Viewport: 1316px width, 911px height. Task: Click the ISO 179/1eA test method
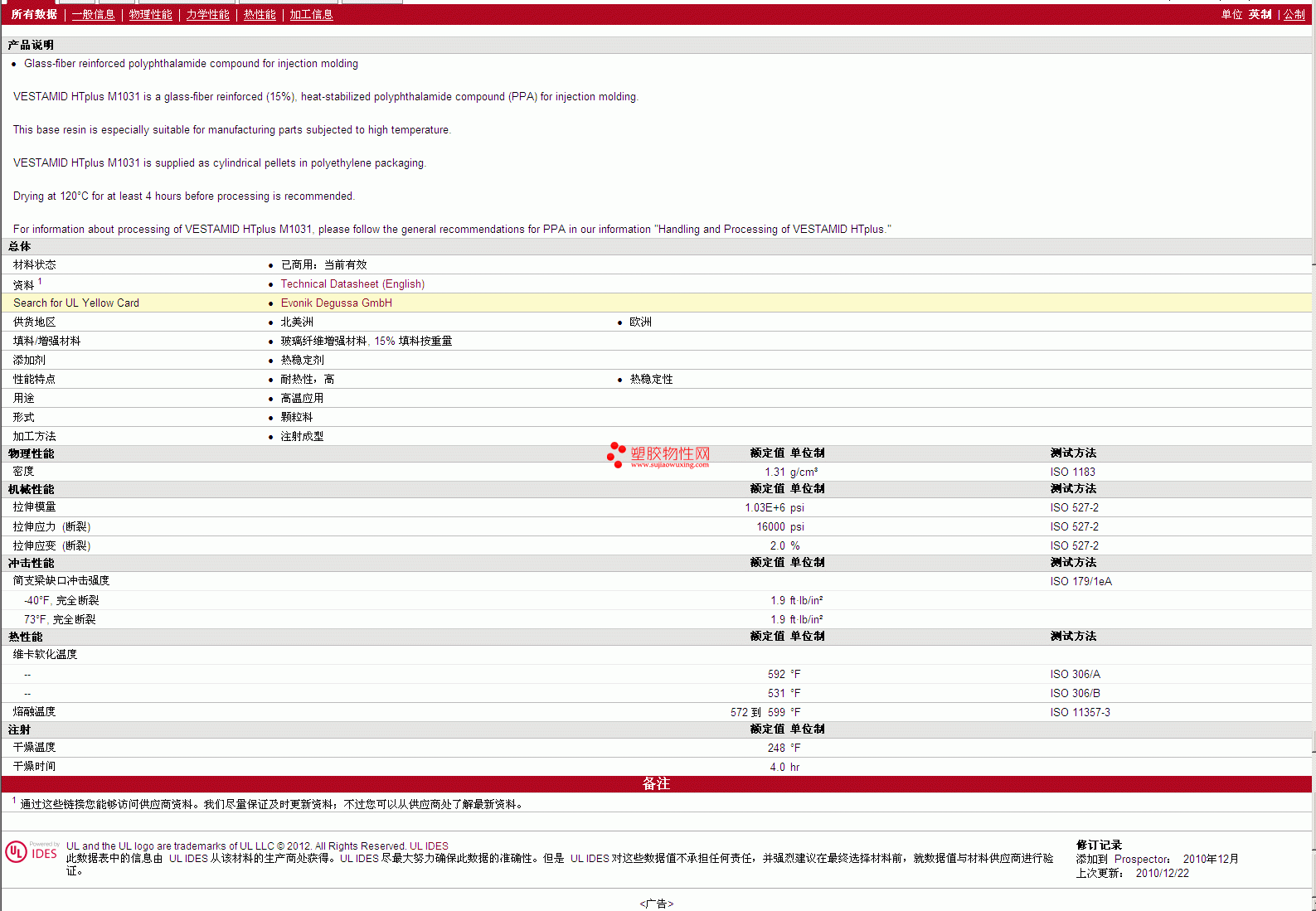click(1080, 582)
